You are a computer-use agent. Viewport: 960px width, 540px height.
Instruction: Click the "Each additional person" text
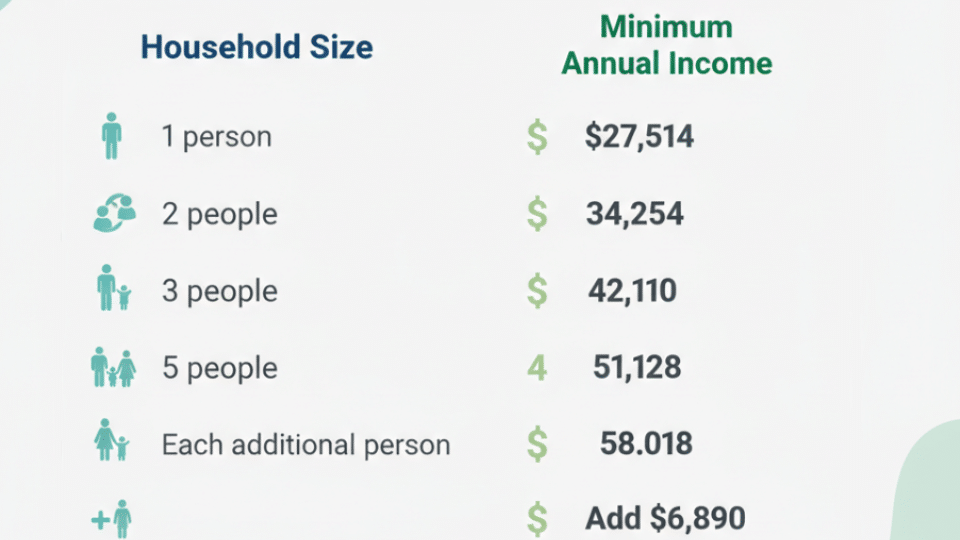[306, 444]
